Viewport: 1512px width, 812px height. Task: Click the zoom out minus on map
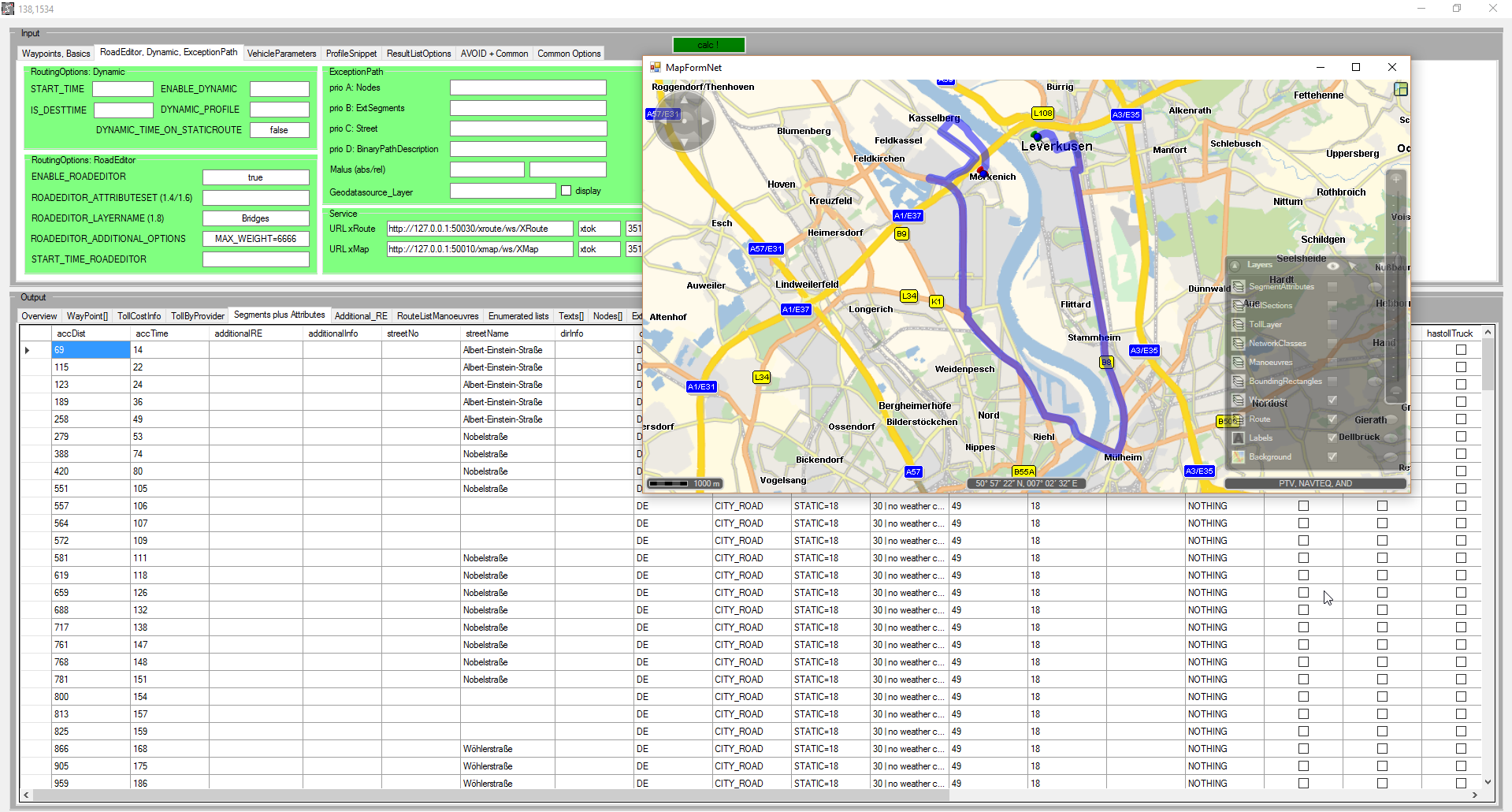coord(1396,391)
